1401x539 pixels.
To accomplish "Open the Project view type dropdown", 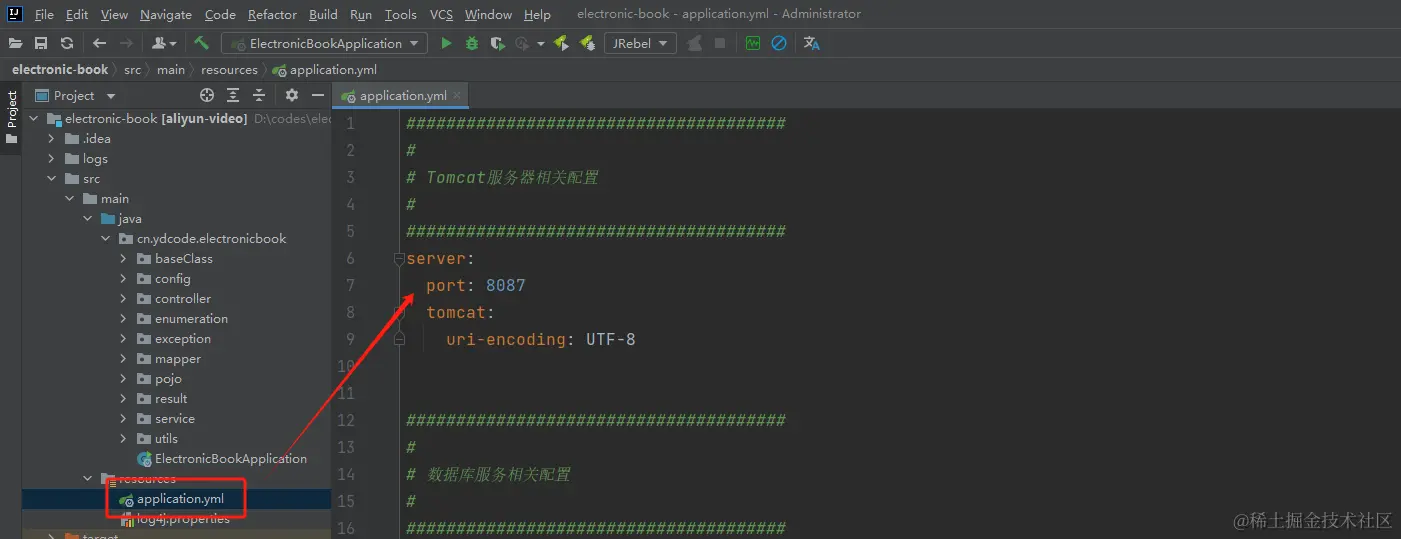I will 76,96.
